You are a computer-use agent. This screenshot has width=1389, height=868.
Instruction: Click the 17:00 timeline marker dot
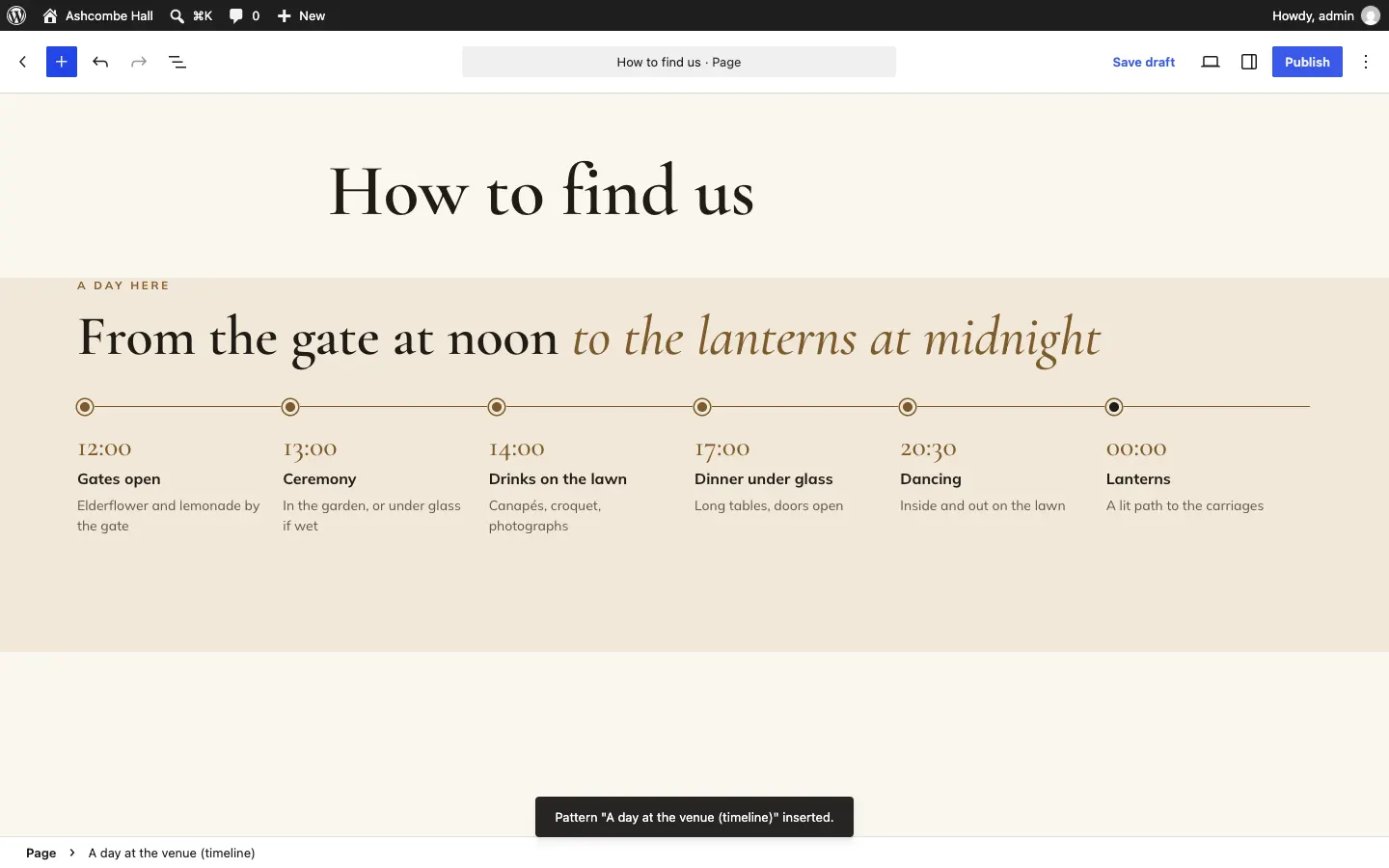(x=702, y=407)
